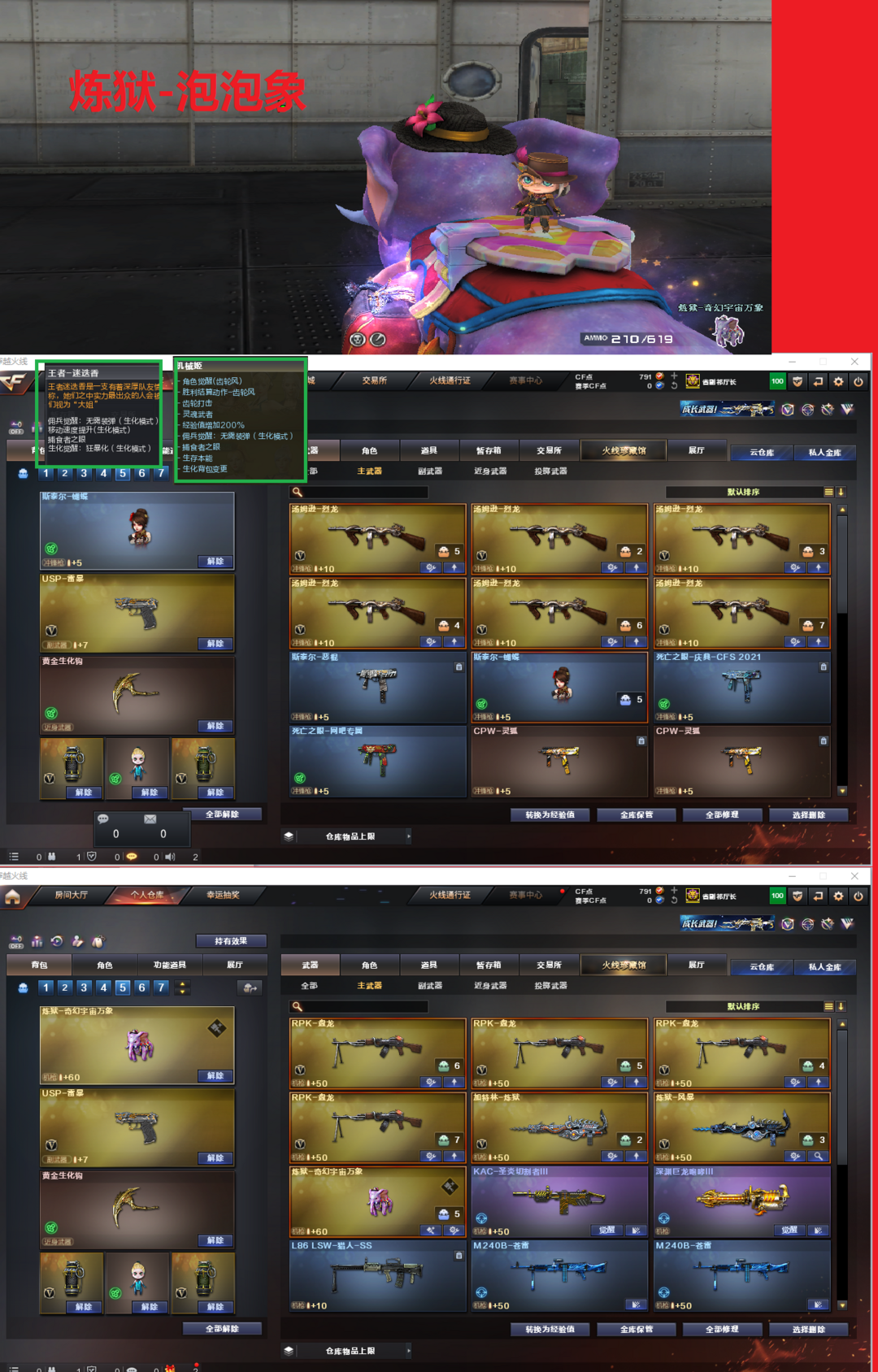
Task: Expand 仓库物品上限 arrow in upper window
Action: 408,836
